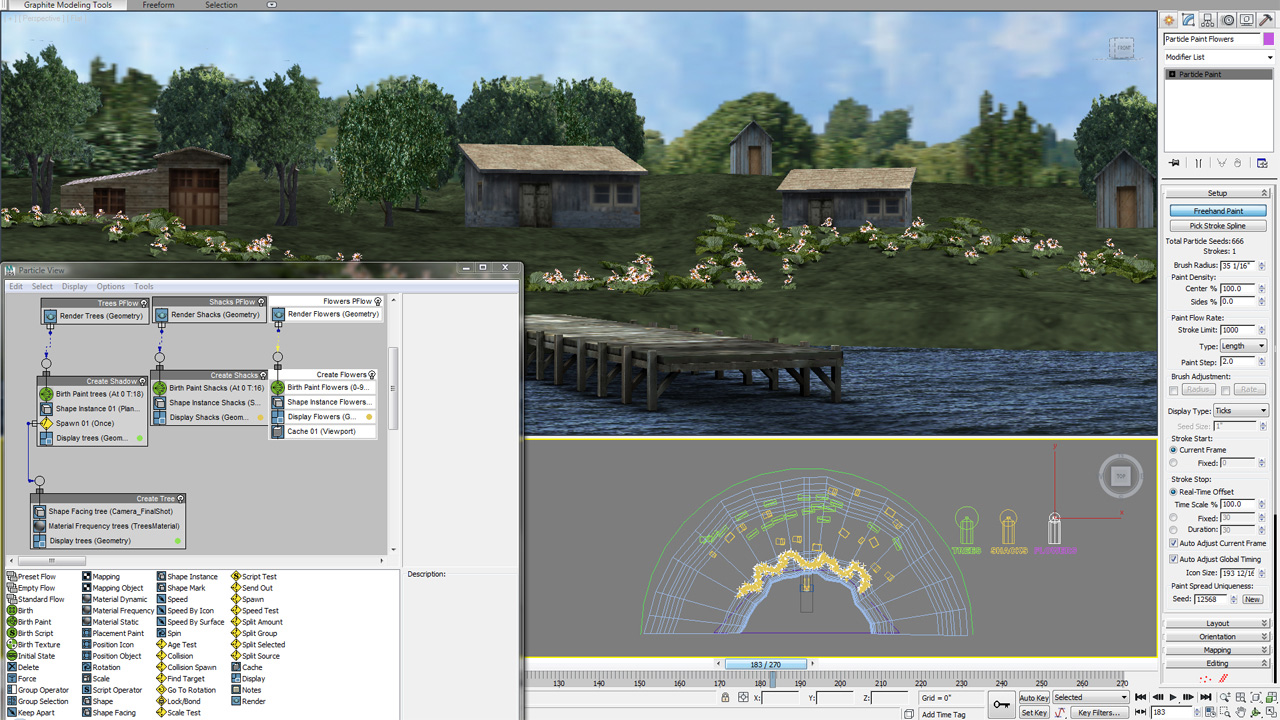Select the Zoom Region tool
Screen dimensions: 1280x720
[1226, 712]
